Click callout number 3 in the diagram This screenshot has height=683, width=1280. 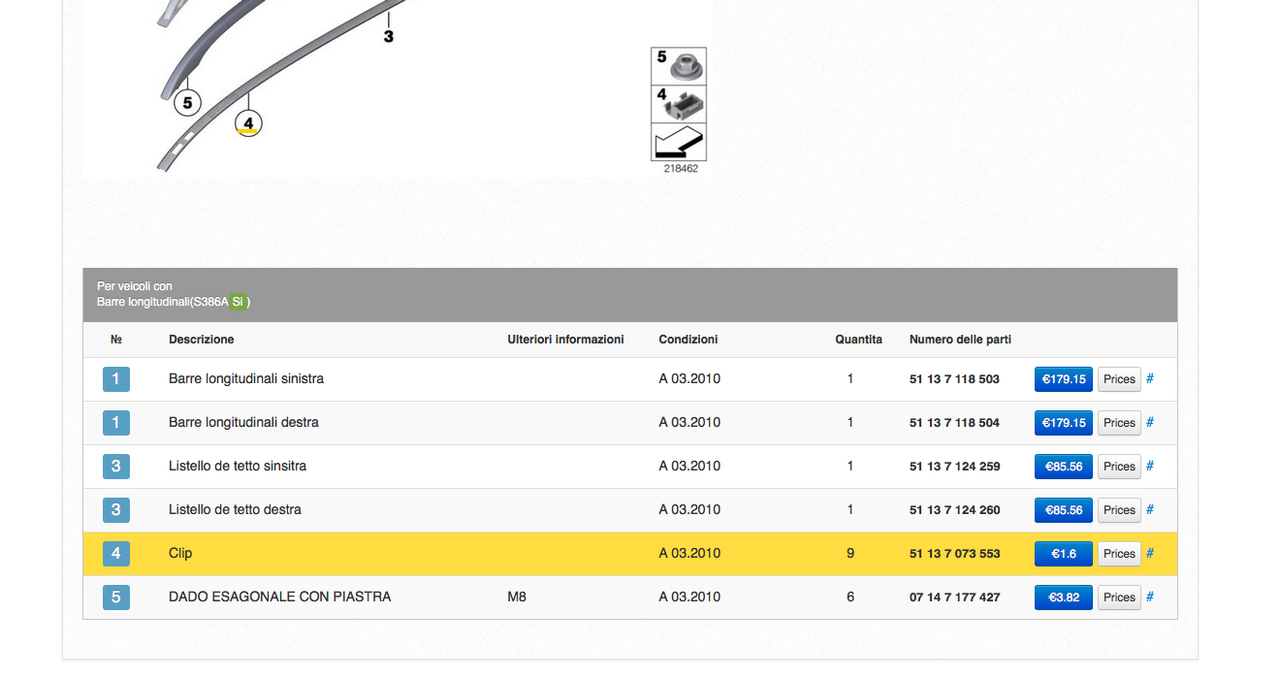click(x=388, y=36)
